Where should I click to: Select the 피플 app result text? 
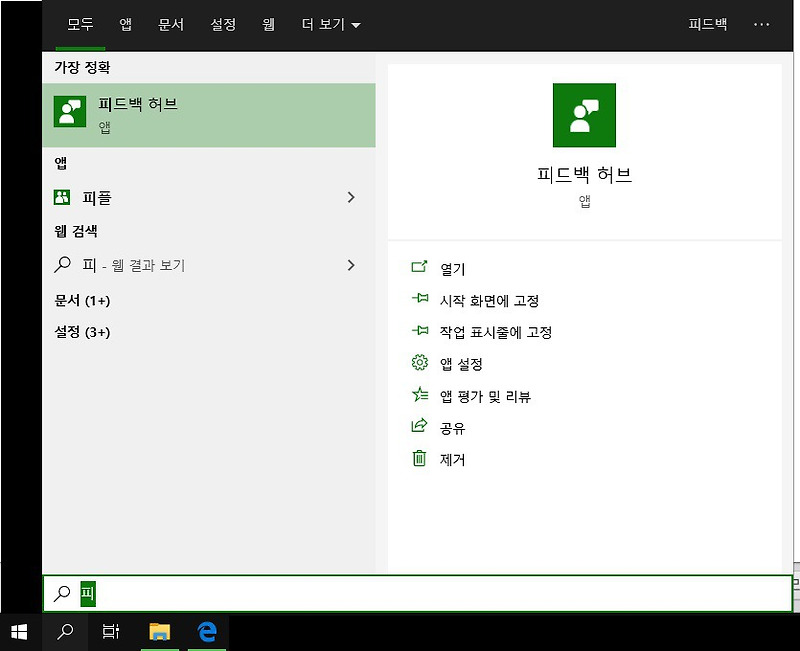pyautogui.click(x=97, y=198)
